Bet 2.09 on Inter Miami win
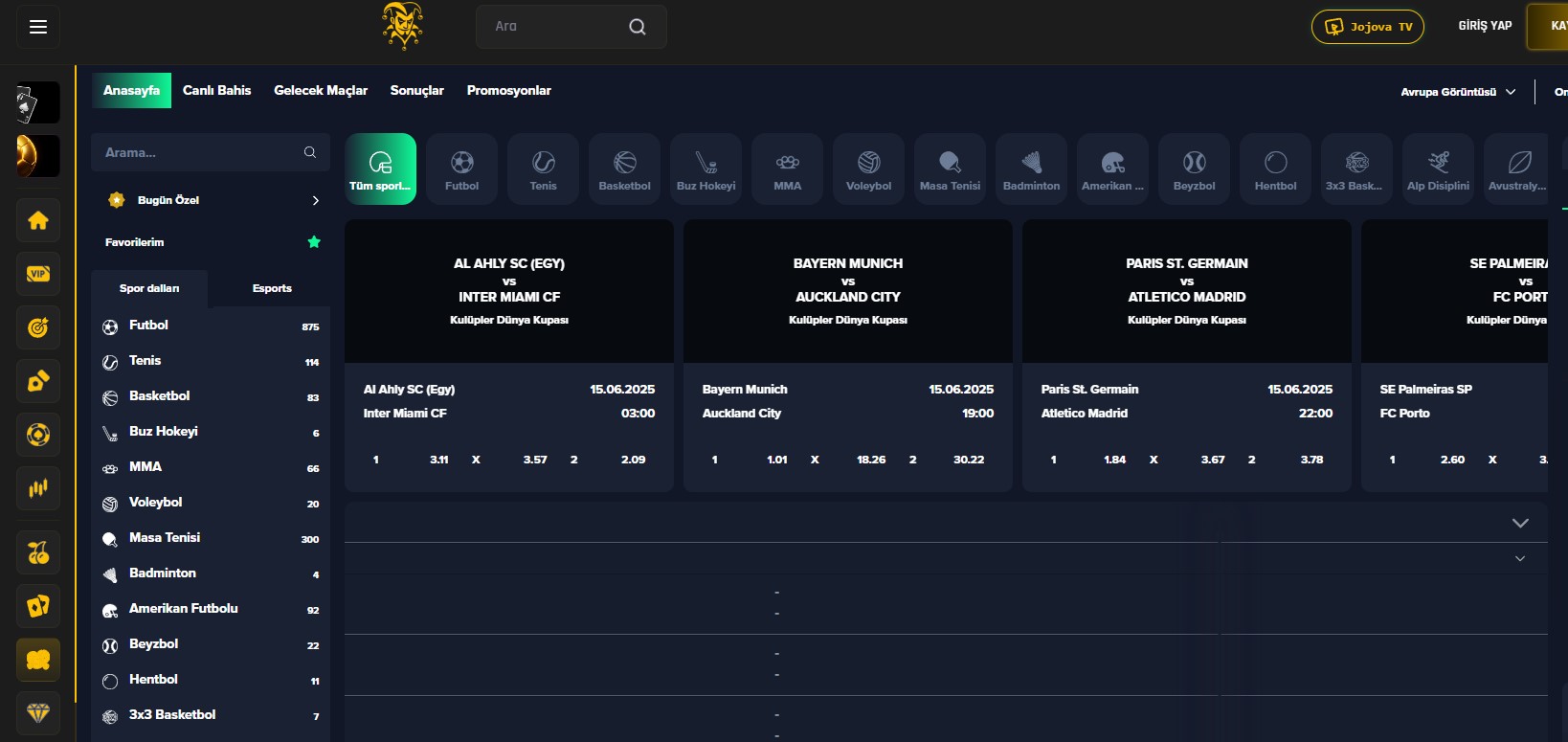Image resolution: width=1568 pixels, height=742 pixels. [x=633, y=460]
